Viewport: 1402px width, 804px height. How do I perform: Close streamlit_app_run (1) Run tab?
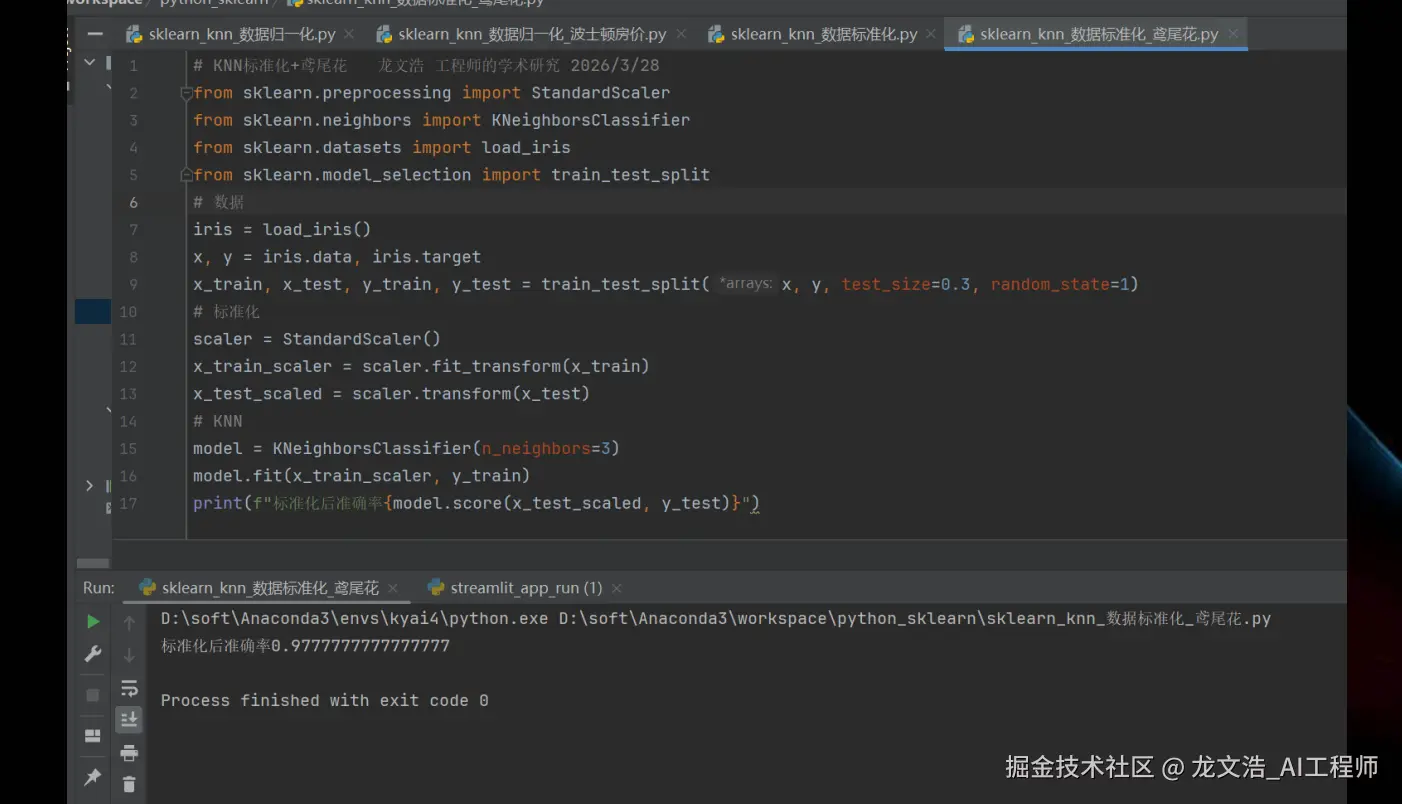click(617, 588)
